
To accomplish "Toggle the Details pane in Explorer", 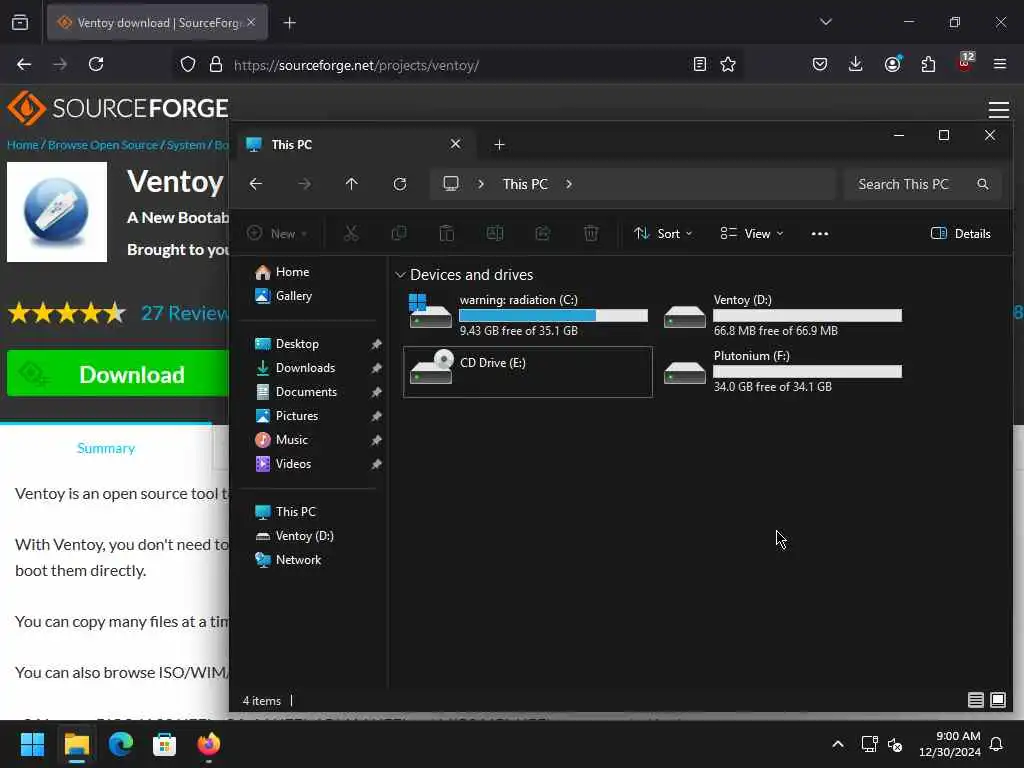I will tap(960, 234).
